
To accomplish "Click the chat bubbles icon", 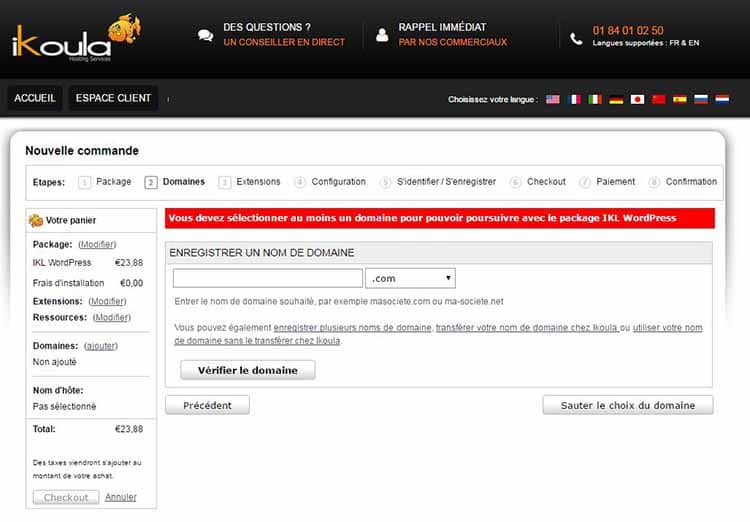I will click(206, 35).
